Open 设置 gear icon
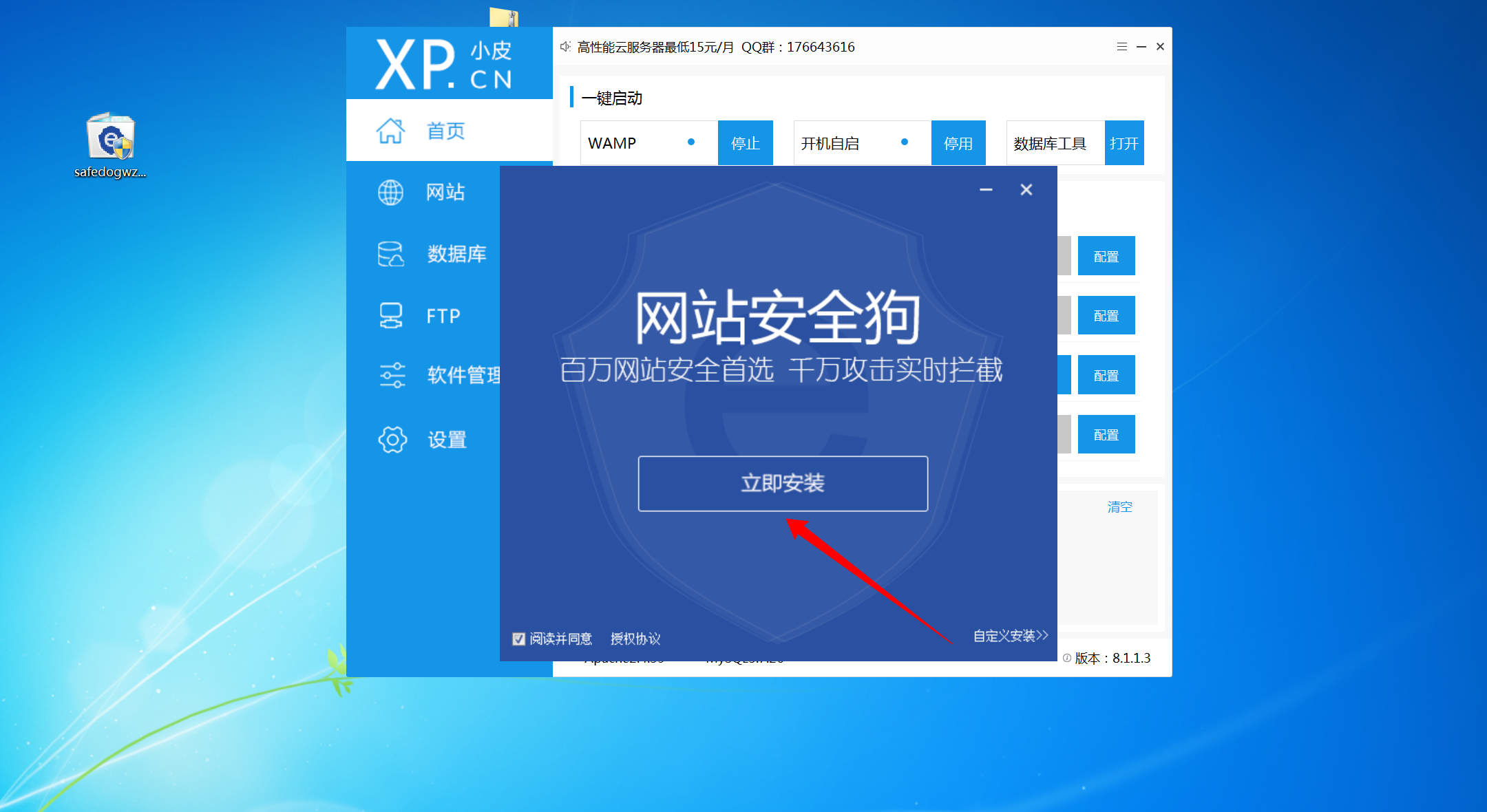Screen dimensions: 1487x812 tap(392, 439)
